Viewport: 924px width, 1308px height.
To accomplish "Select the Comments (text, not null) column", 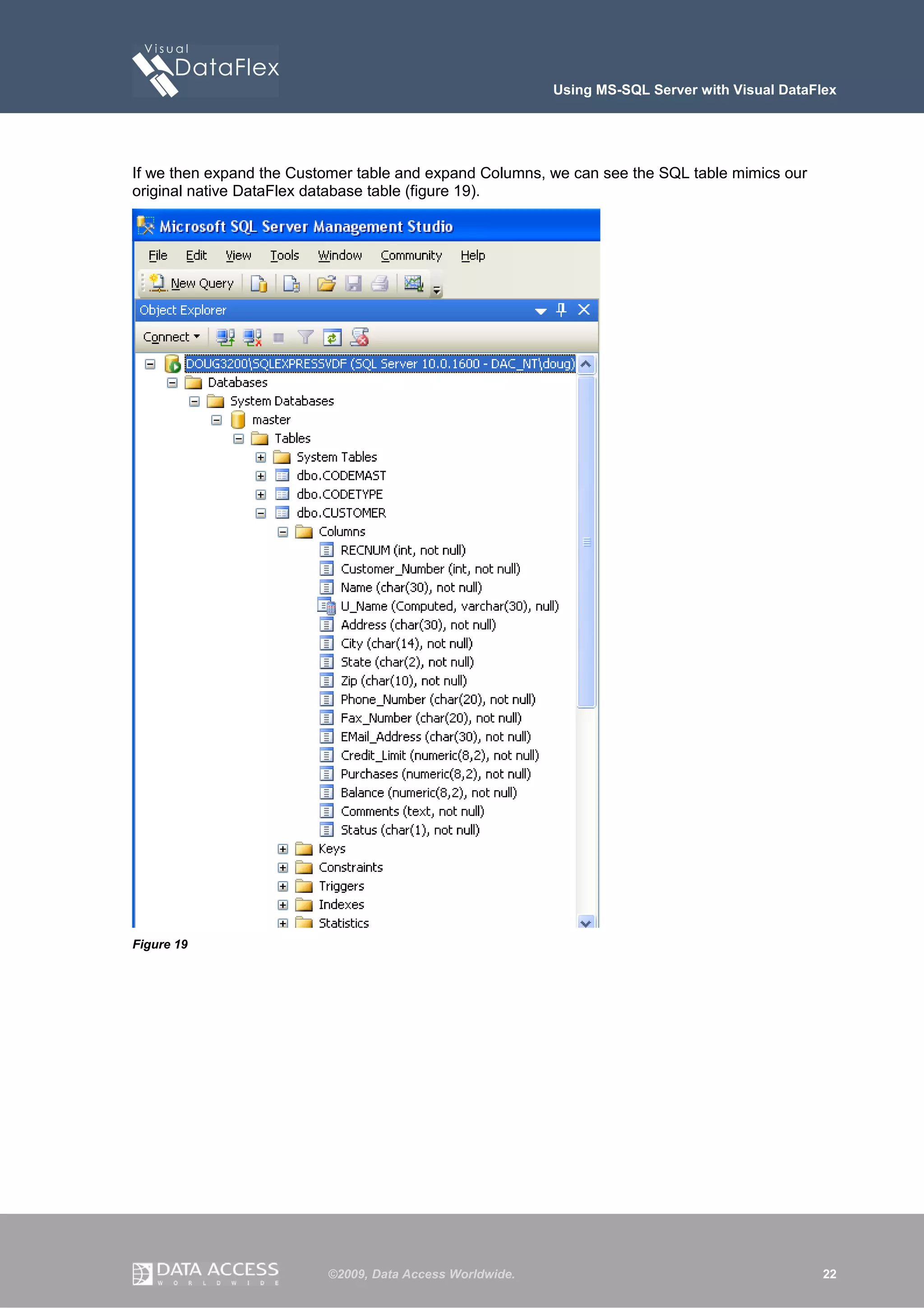I will (412, 812).
